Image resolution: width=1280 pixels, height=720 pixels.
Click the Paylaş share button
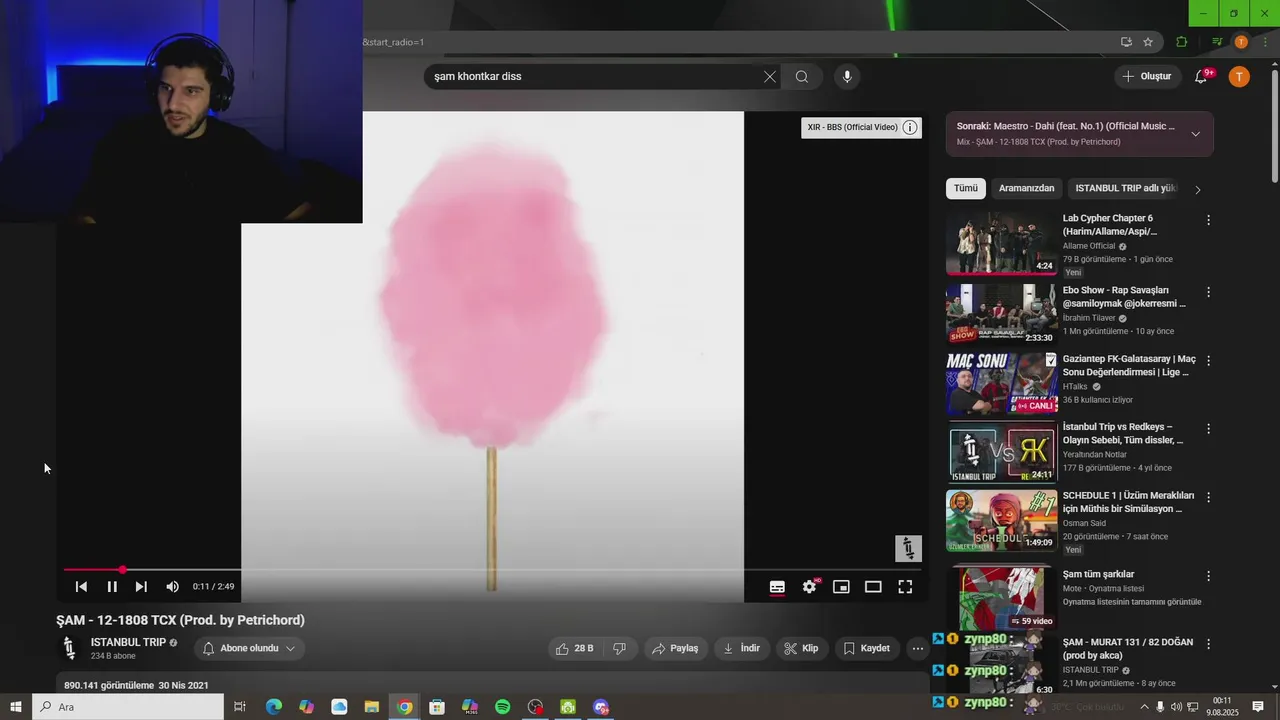(675, 648)
